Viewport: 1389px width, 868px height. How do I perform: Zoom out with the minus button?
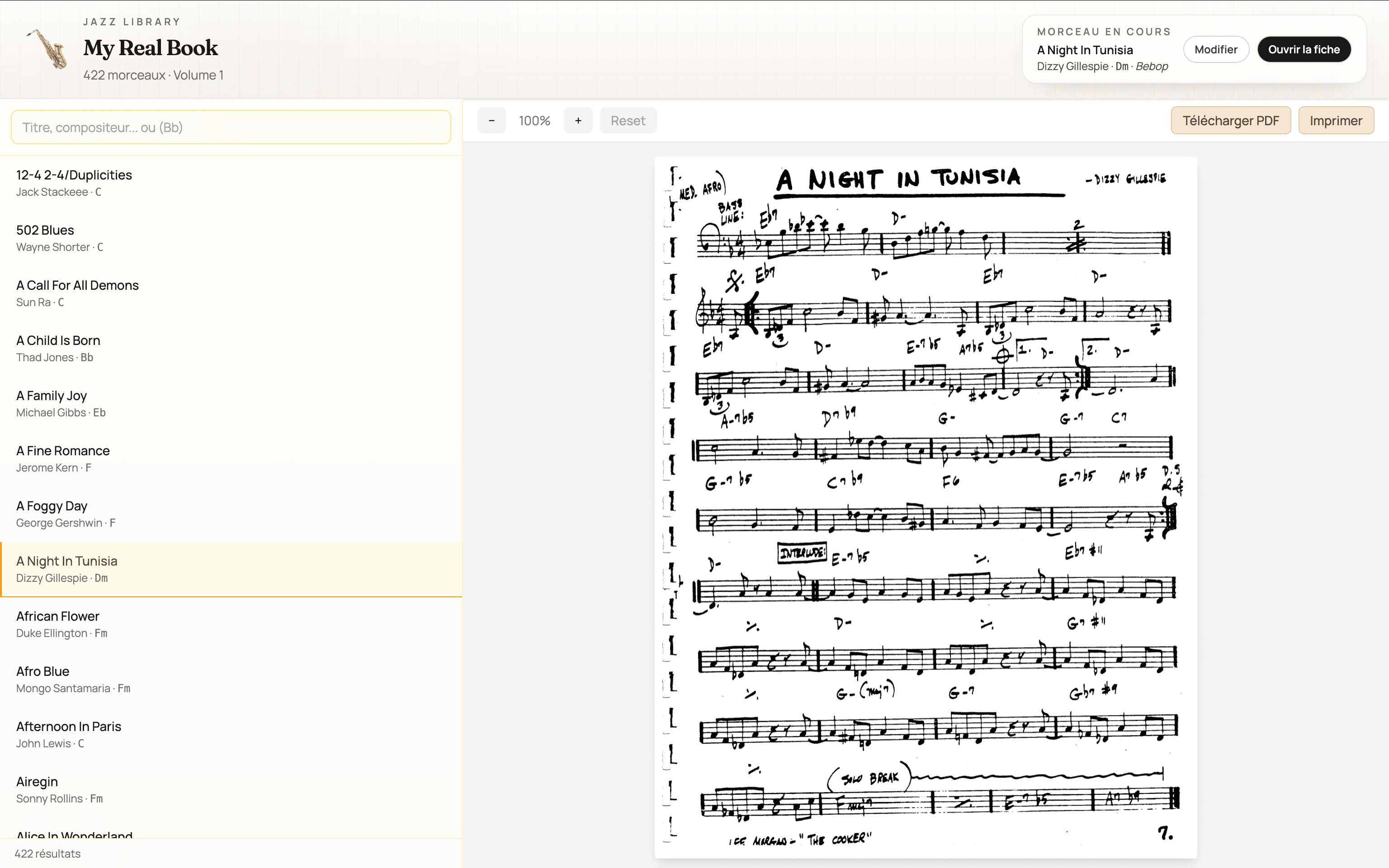(x=491, y=121)
